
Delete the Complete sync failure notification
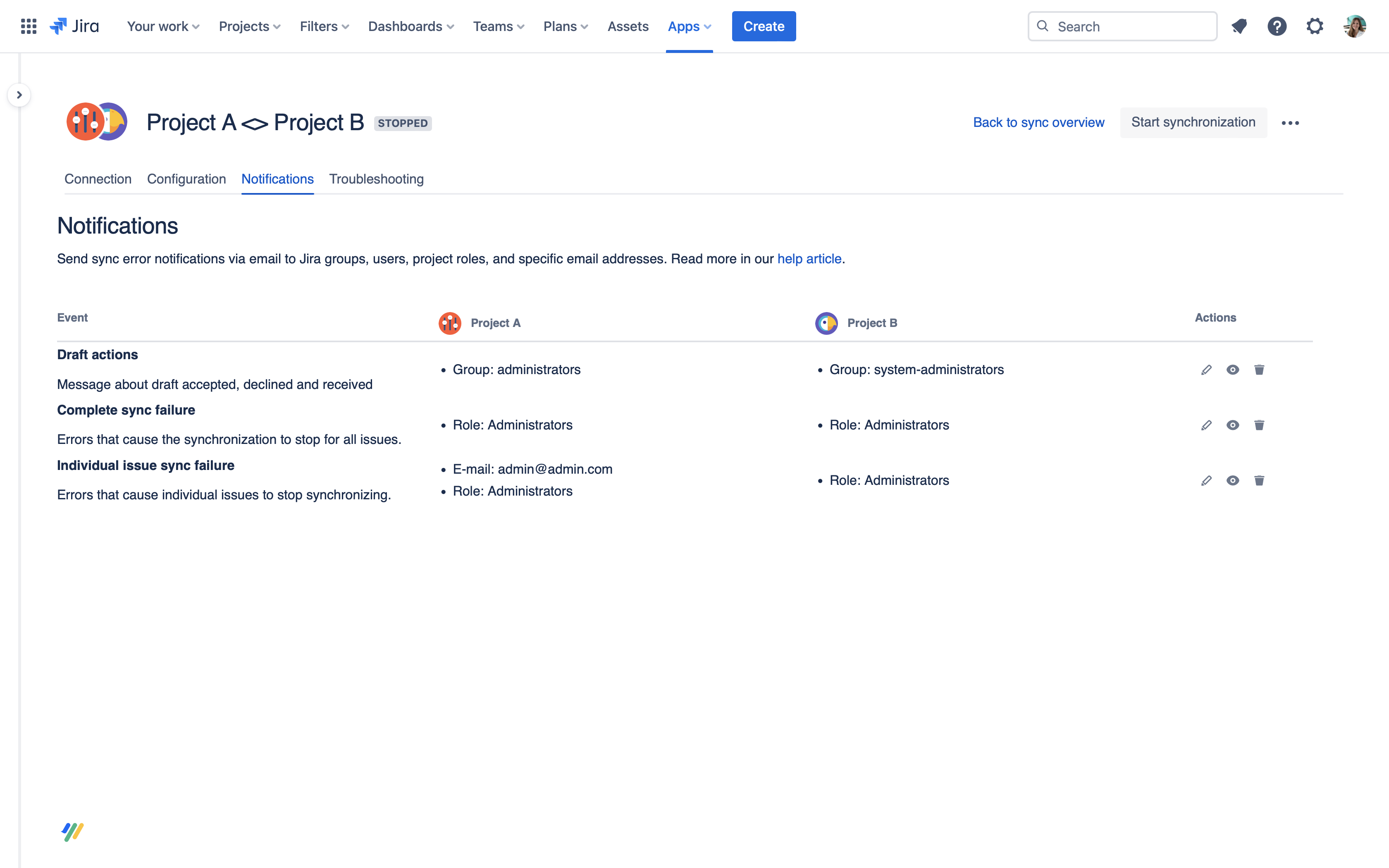pos(1259,425)
